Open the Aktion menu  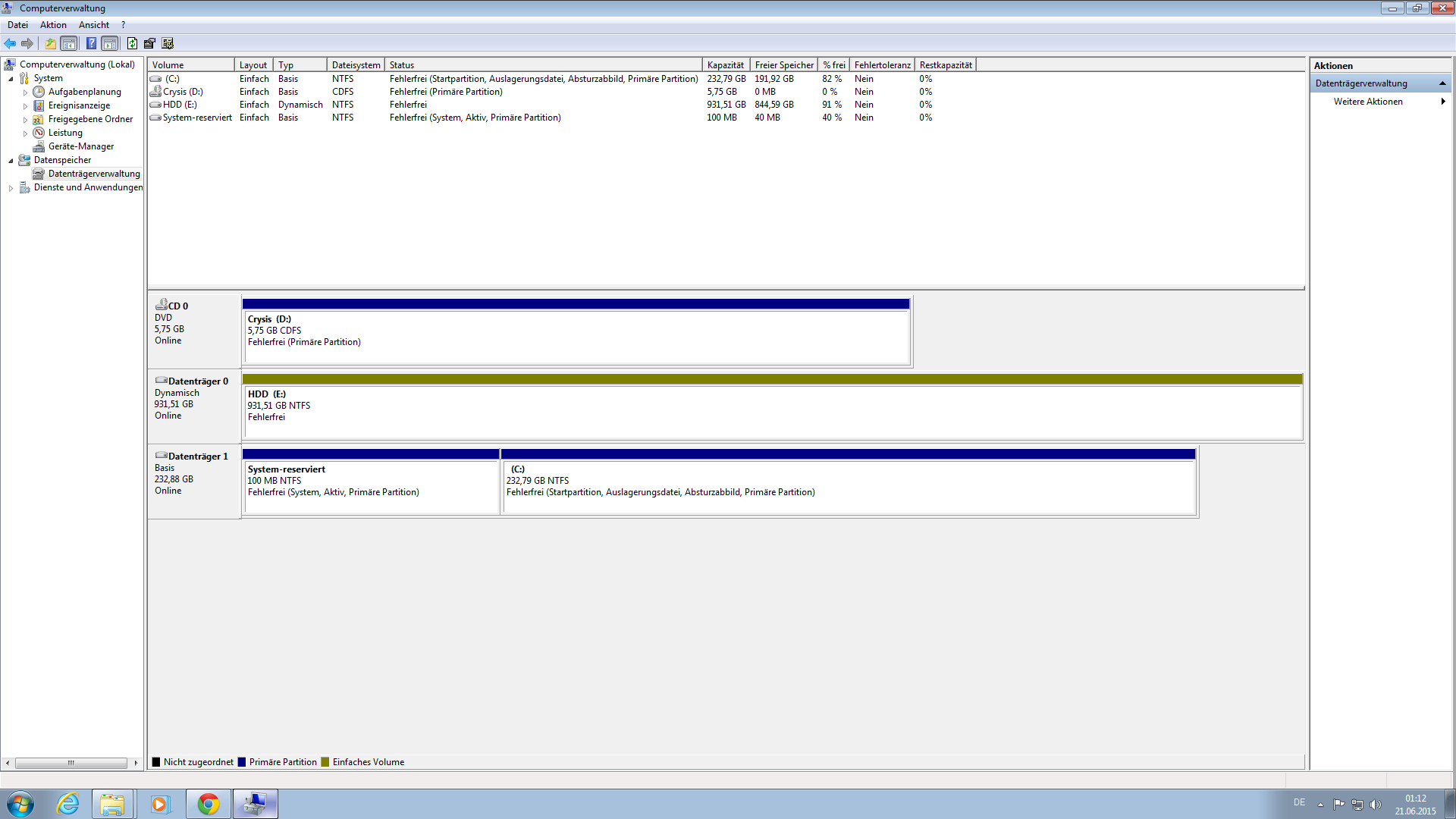tap(53, 25)
